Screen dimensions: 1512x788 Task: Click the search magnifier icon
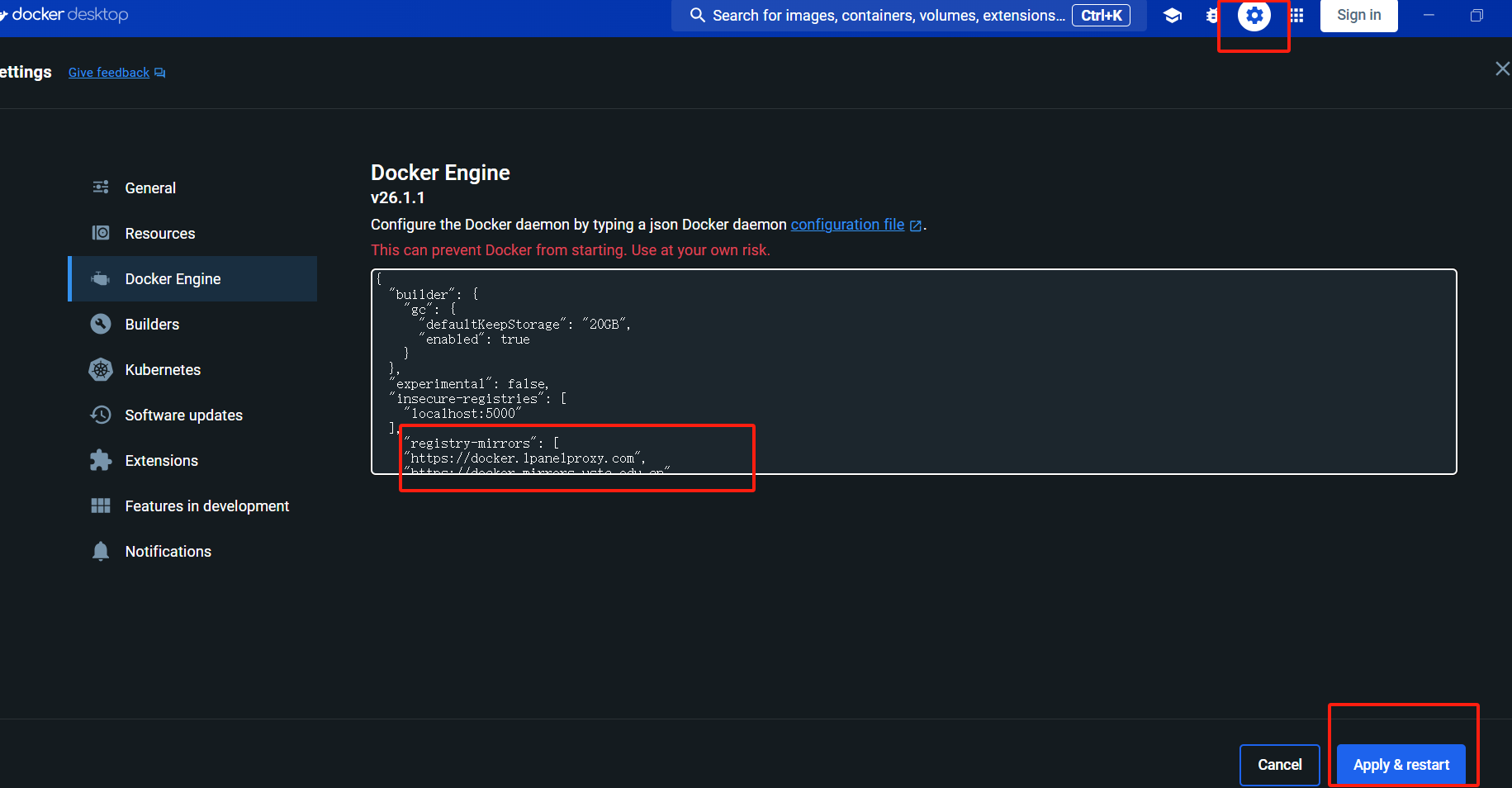(x=698, y=15)
